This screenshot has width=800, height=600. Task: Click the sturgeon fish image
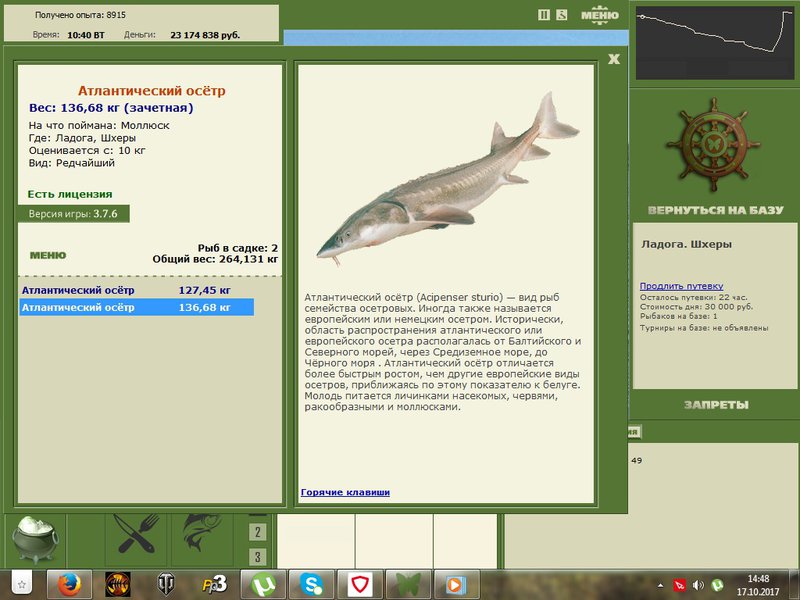point(447,180)
